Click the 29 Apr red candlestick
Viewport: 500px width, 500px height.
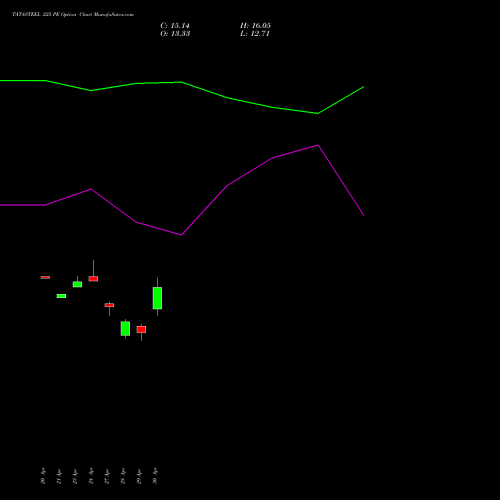pyautogui.click(x=141, y=329)
